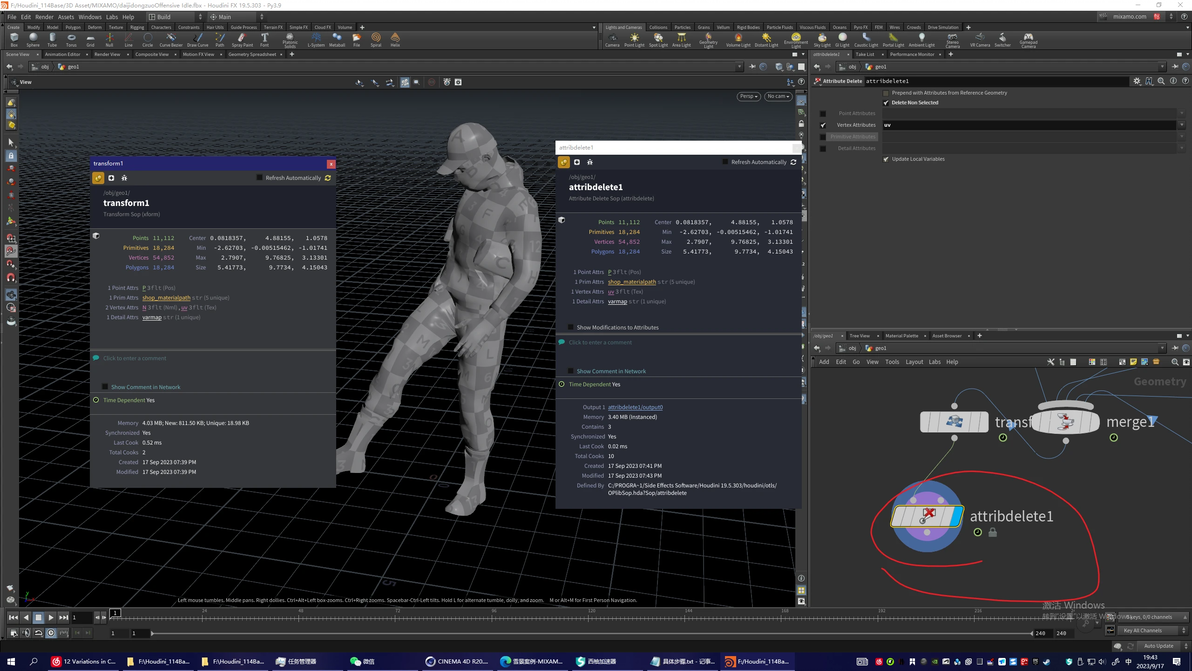Switch to the Geometry Spreadsheet tab
The height and width of the screenshot is (671, 1192).
(252, 54)
